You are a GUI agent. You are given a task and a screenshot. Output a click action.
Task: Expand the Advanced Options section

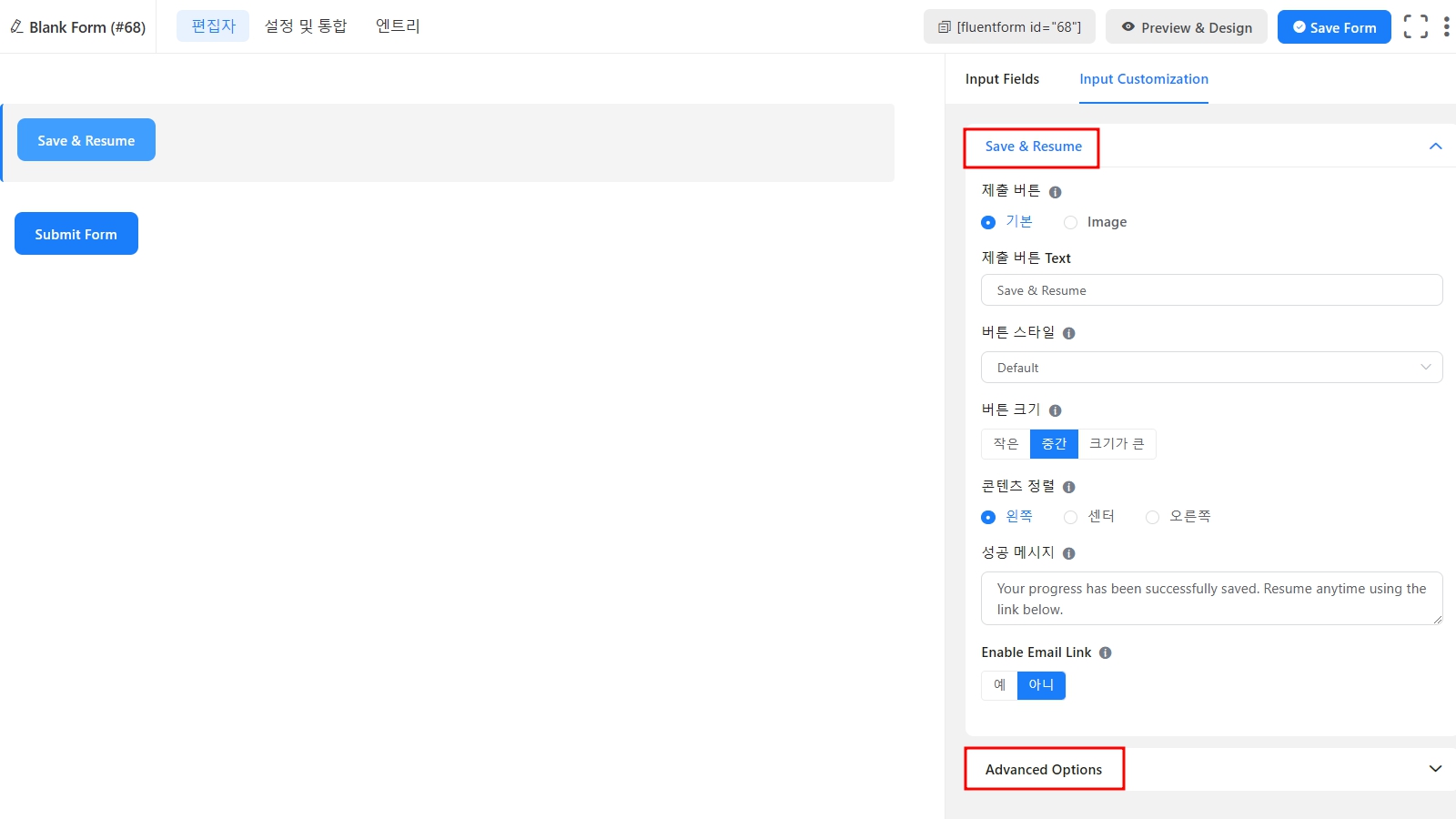click(x=1210, y=769)
